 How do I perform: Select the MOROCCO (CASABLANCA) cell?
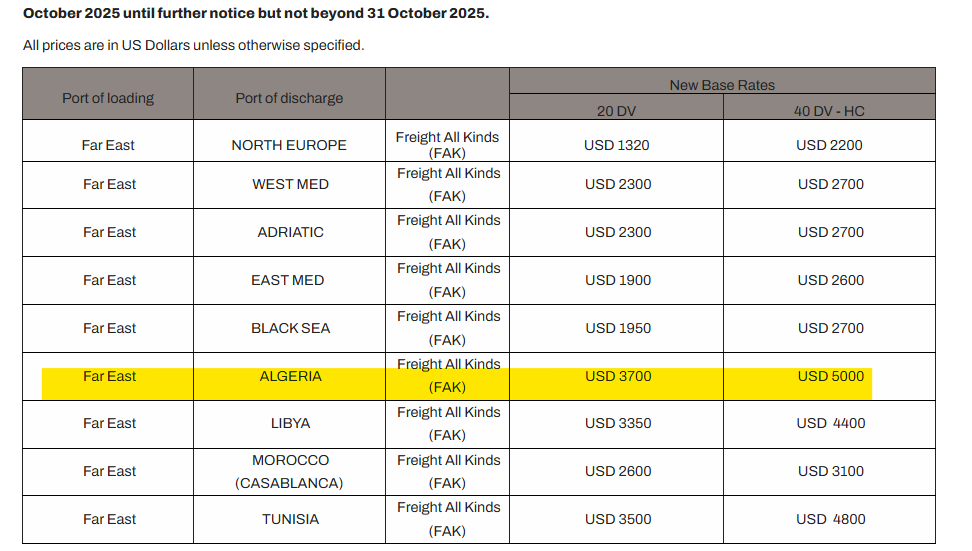pyautogui.click(x=289, y=471)
